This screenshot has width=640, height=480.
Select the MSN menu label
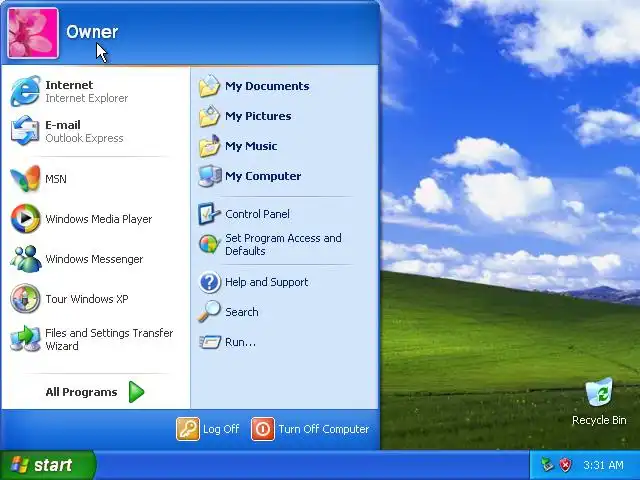pyautogui.click(x=56, y=179)
